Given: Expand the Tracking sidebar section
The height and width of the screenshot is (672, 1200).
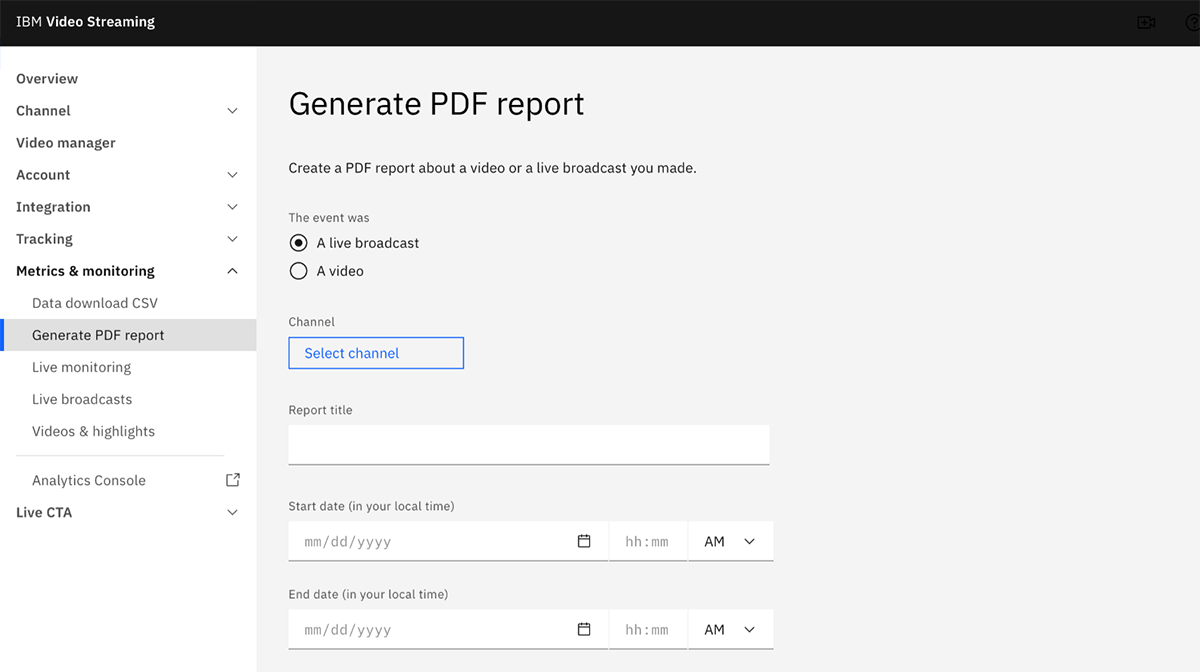Looking at the screenshot, I should 233,239.
